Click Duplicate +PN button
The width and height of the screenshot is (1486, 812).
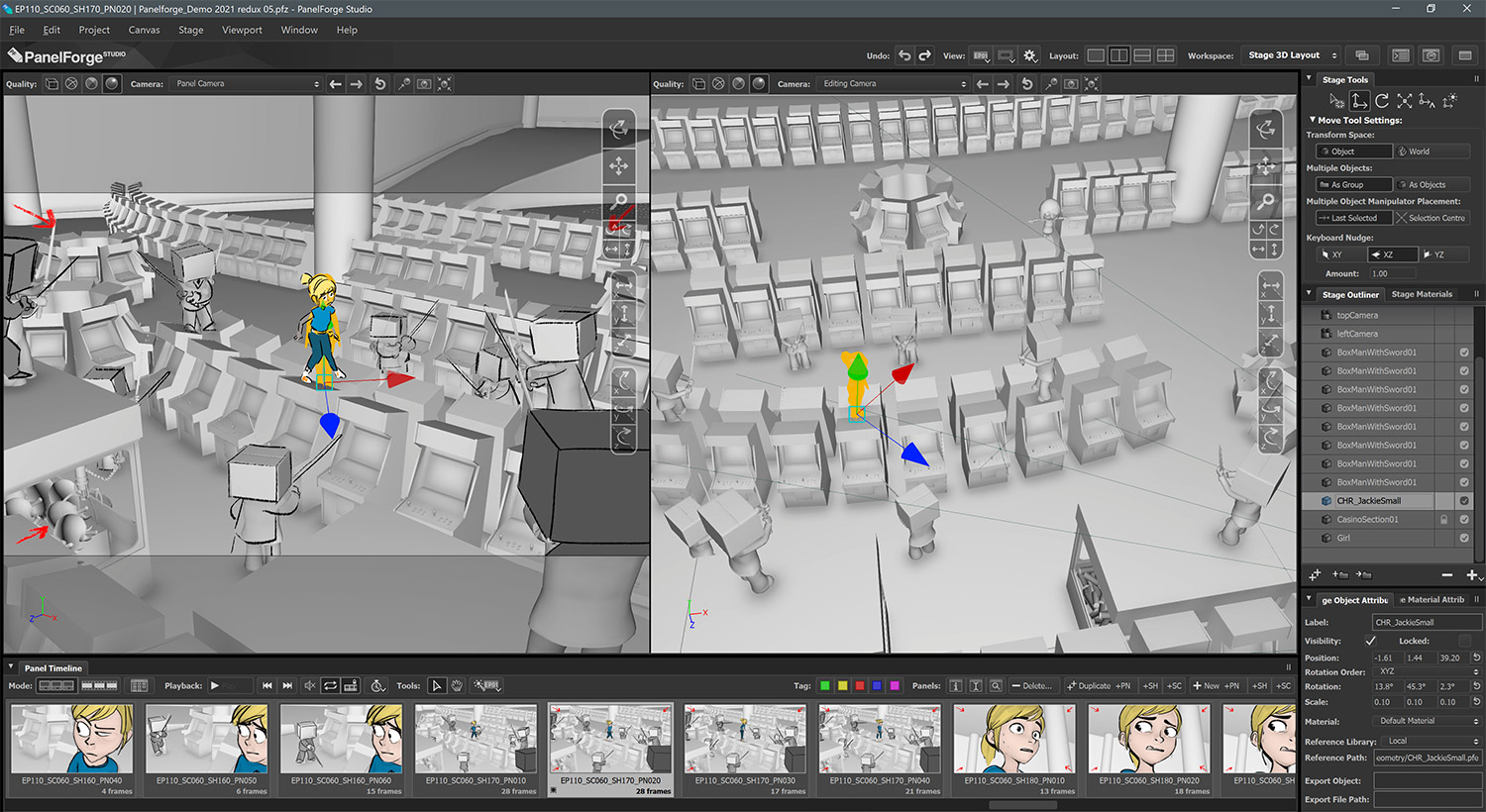(1100, 685)
